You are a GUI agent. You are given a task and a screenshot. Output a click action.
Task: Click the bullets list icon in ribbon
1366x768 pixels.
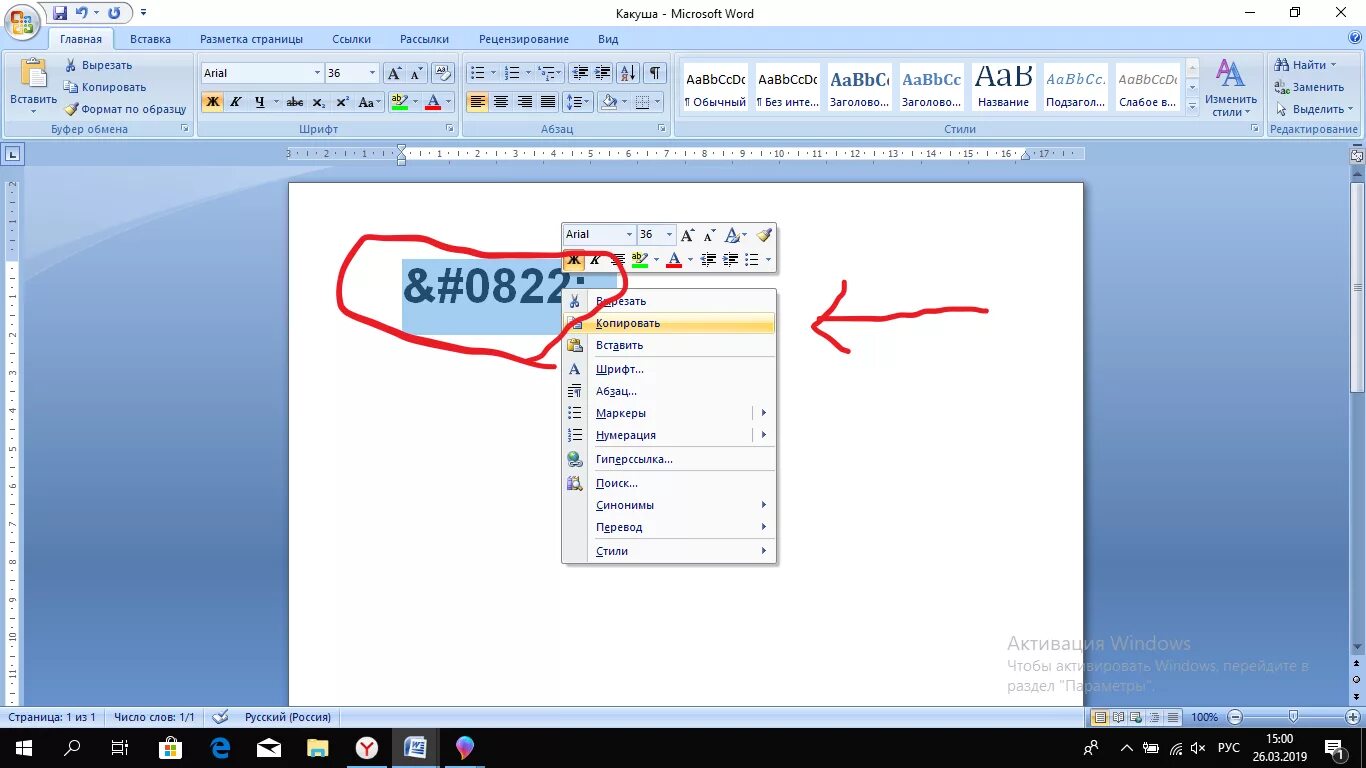tap(478, 73)
